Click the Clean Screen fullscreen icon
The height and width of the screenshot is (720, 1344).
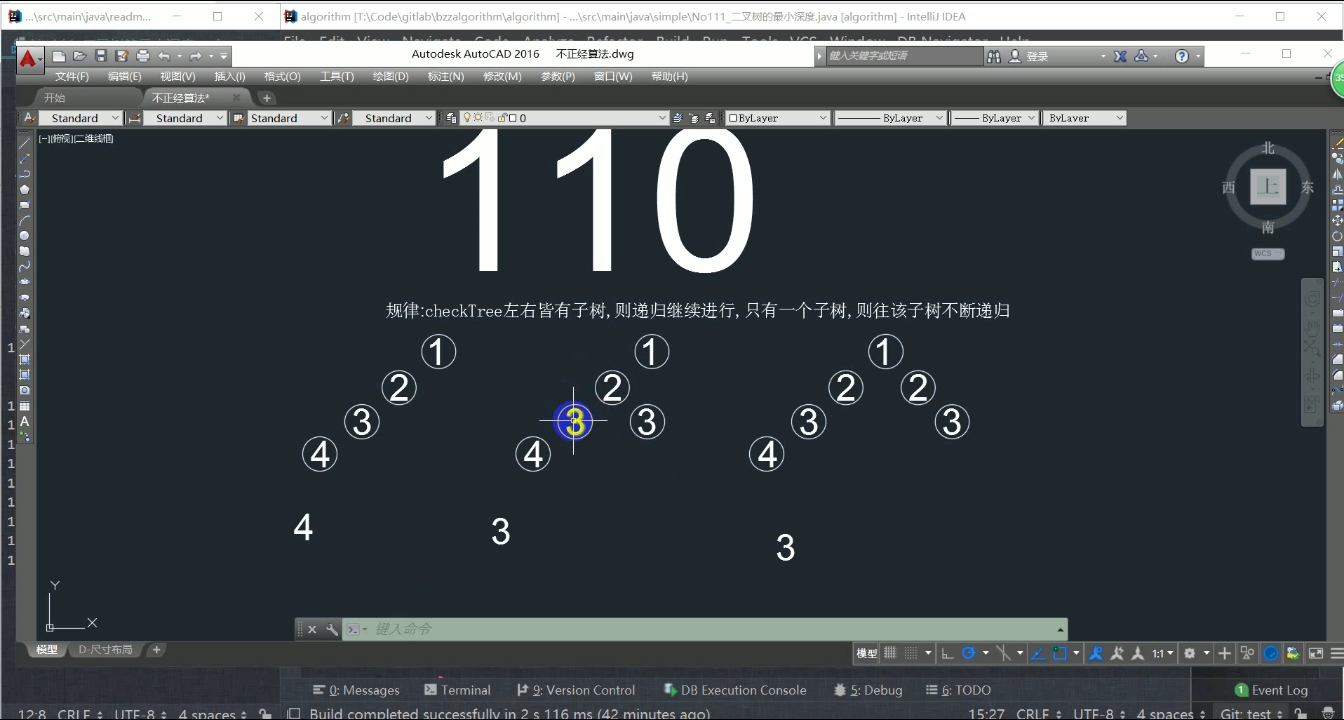click(x=1316, y=653)
